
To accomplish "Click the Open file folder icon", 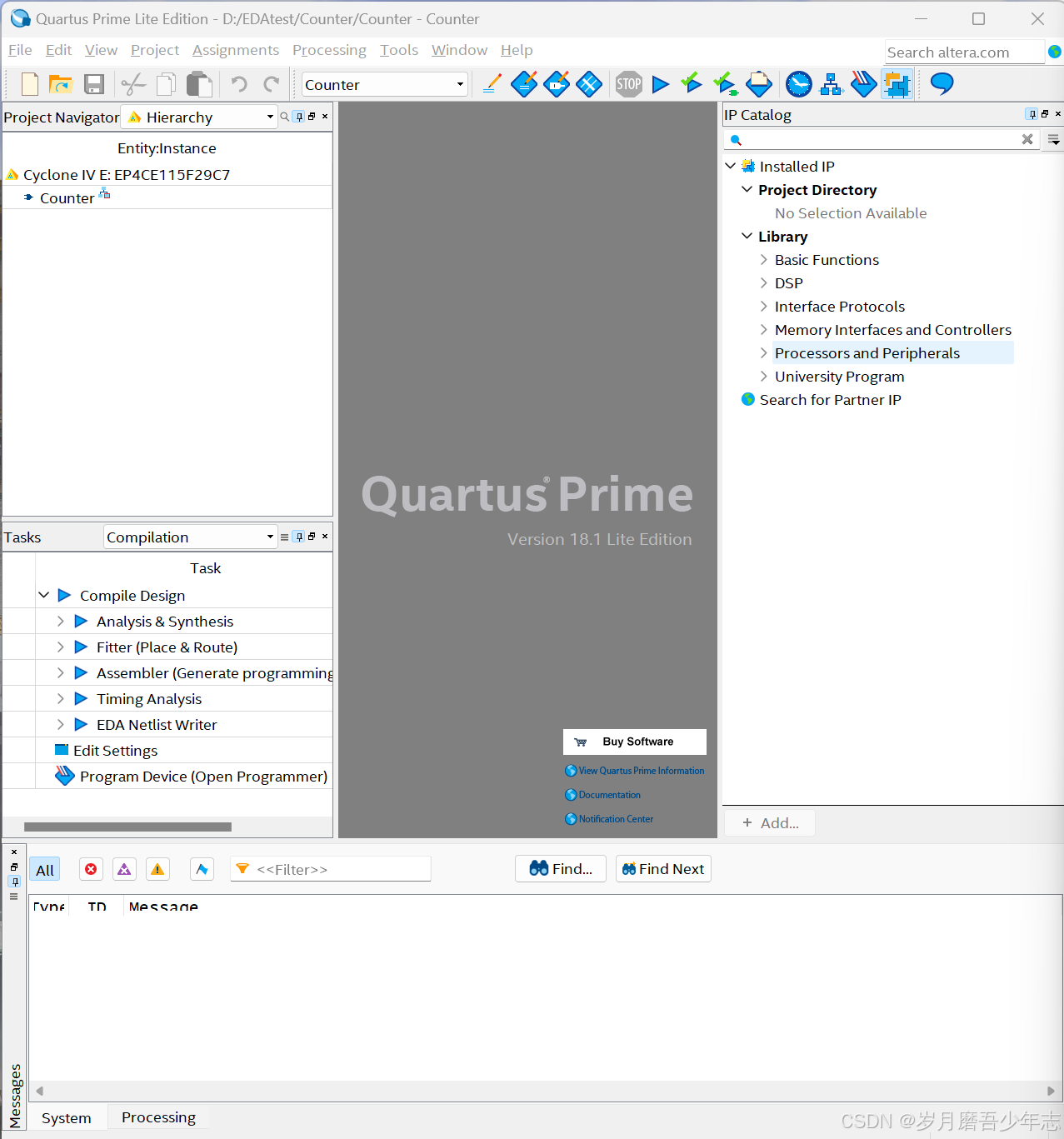I will 61,84.
